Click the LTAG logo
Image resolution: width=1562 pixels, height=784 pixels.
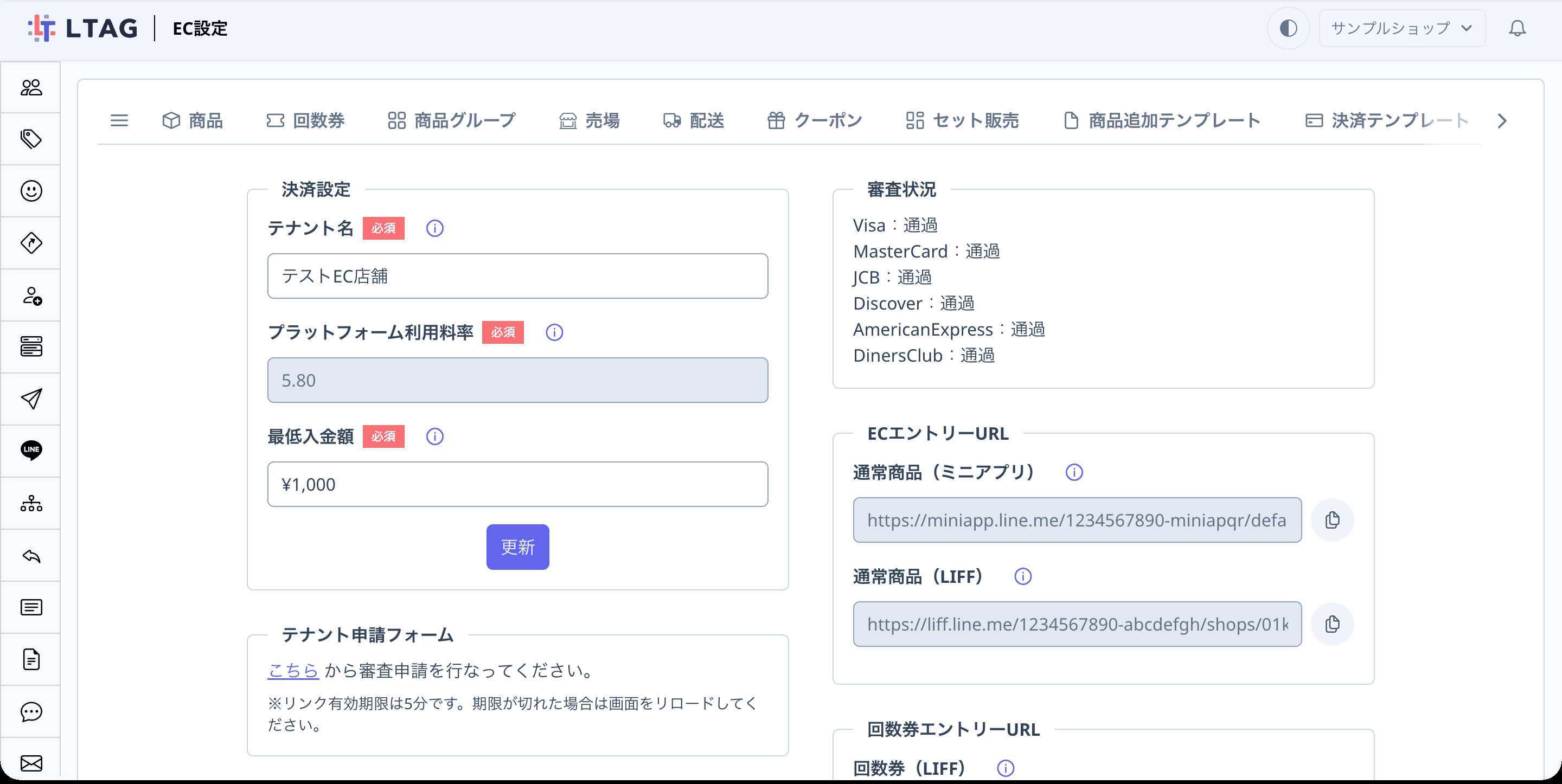coord(82,29)
